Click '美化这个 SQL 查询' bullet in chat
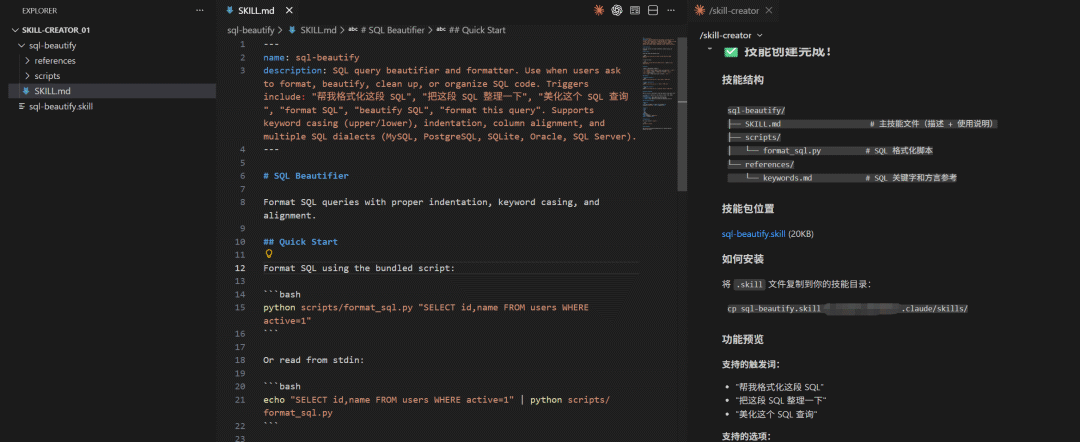Image resolution: width=1080 pixels, height=442 pixels. [776, 414]
